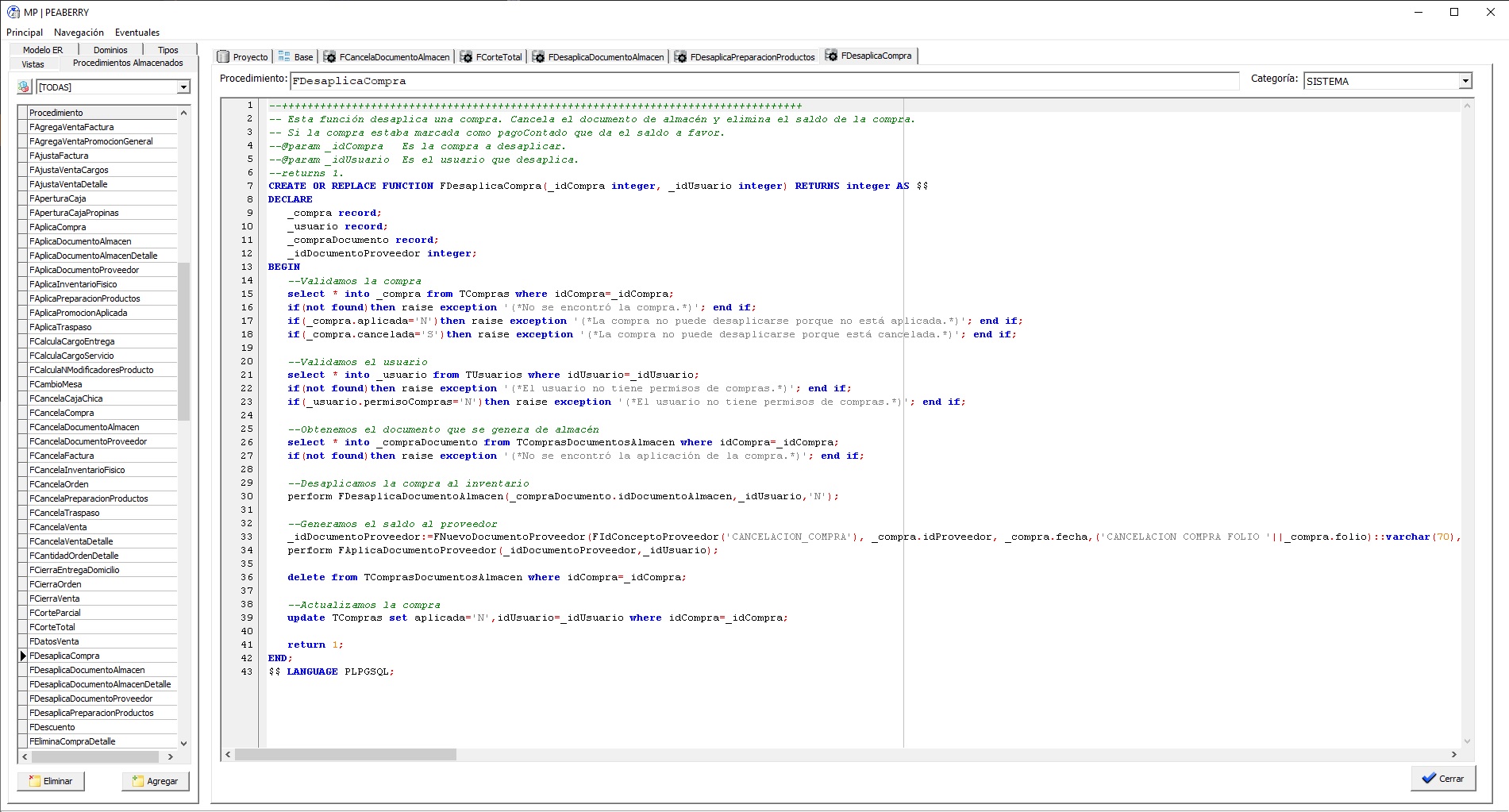Image resolution: width=1509 pixels, height=812 pixels.
Task: Click the filter icon beside the TODAS dropdown
Action: click(x=24, y=87)
